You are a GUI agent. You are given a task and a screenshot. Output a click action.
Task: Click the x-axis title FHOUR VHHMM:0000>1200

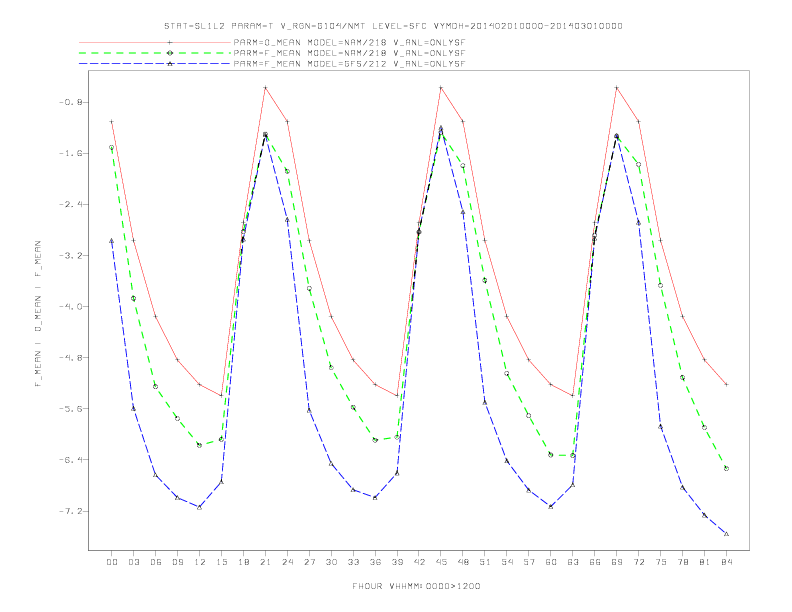(x=416, y=586)
